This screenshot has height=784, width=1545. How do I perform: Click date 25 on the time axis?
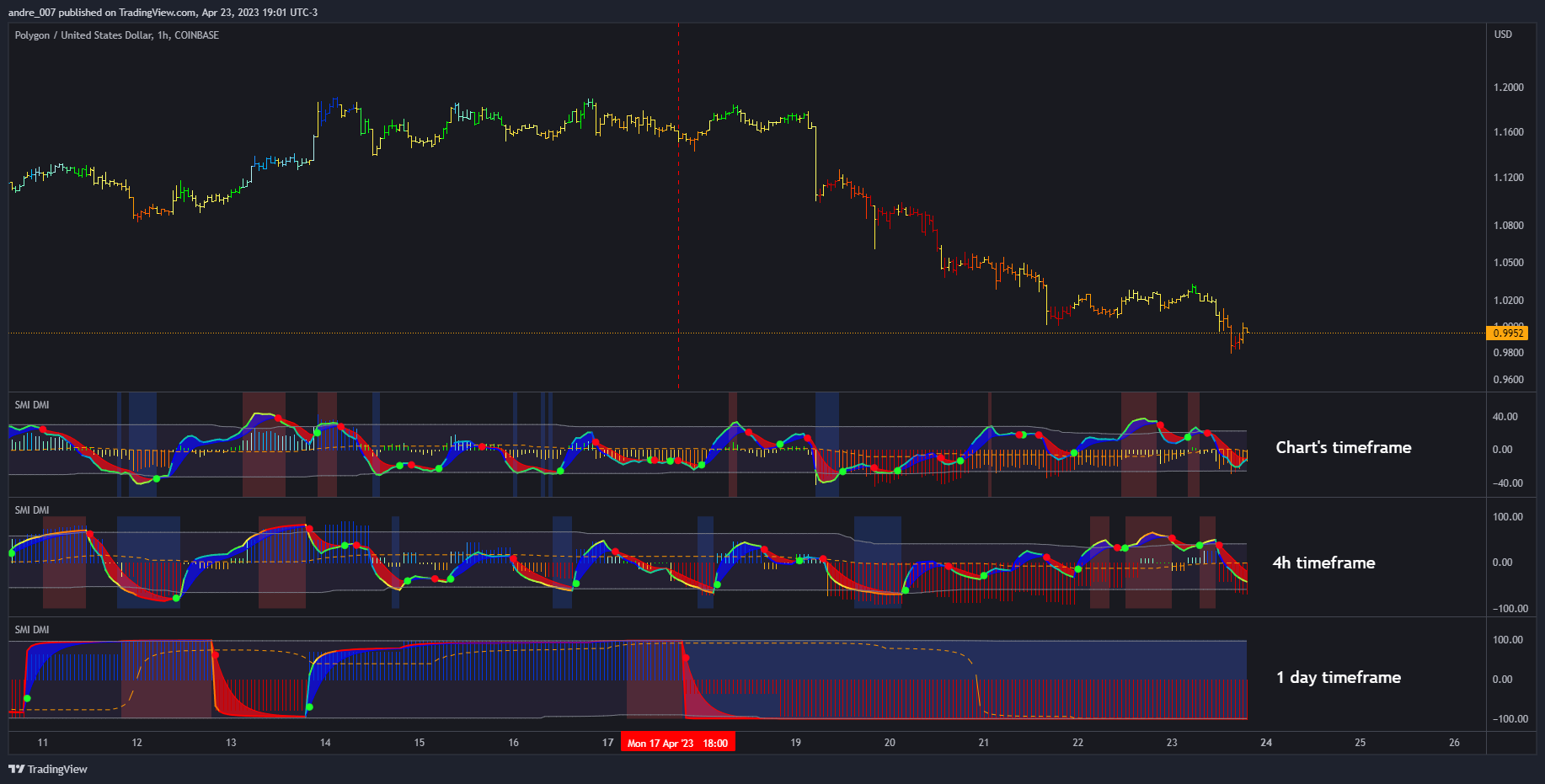(x=1361, y=743)
